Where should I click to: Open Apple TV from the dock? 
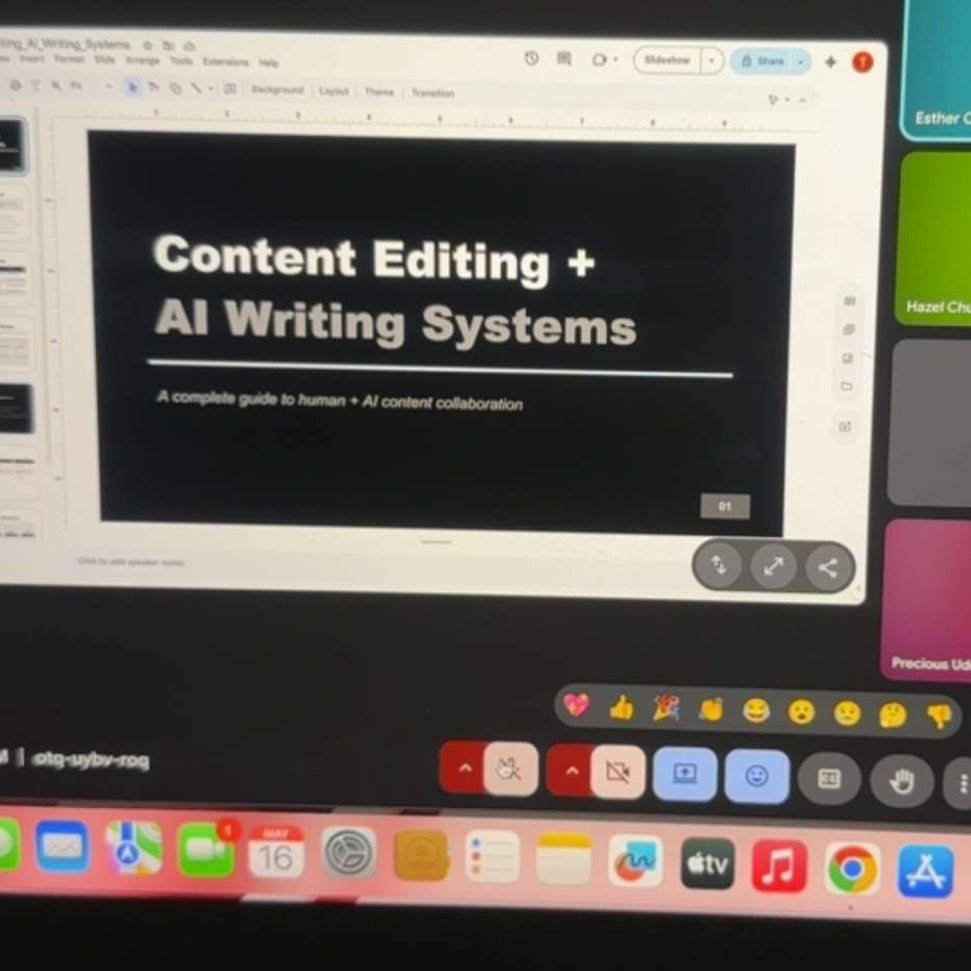click(x=708, y=863)
